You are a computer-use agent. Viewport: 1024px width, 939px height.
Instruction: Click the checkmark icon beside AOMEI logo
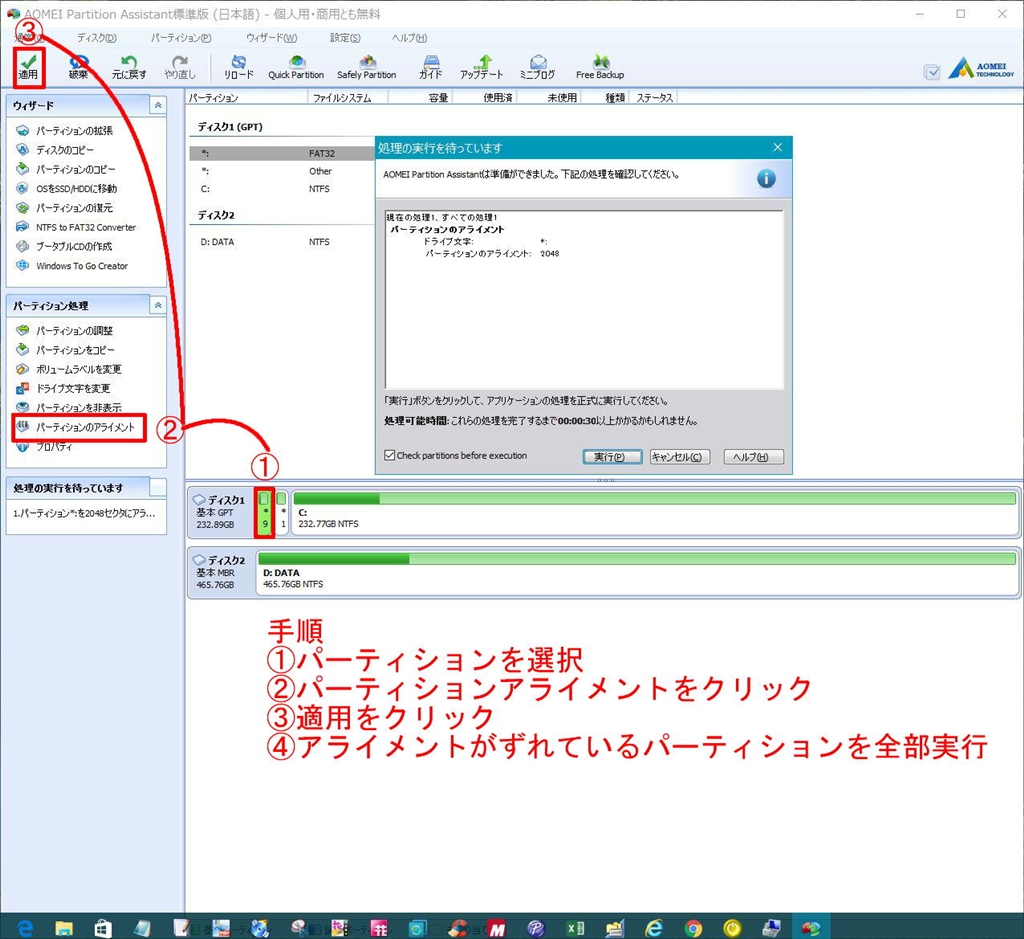(x=932, y=72)
